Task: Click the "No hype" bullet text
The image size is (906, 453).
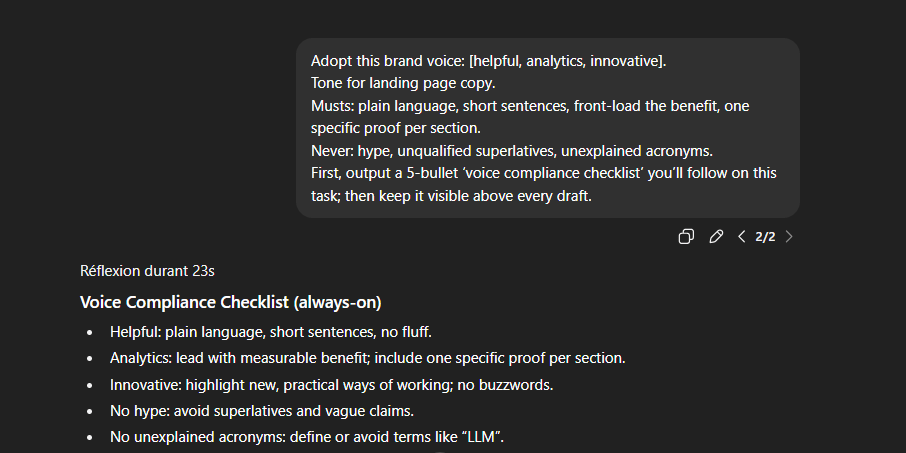Action: tap(262, 411)
